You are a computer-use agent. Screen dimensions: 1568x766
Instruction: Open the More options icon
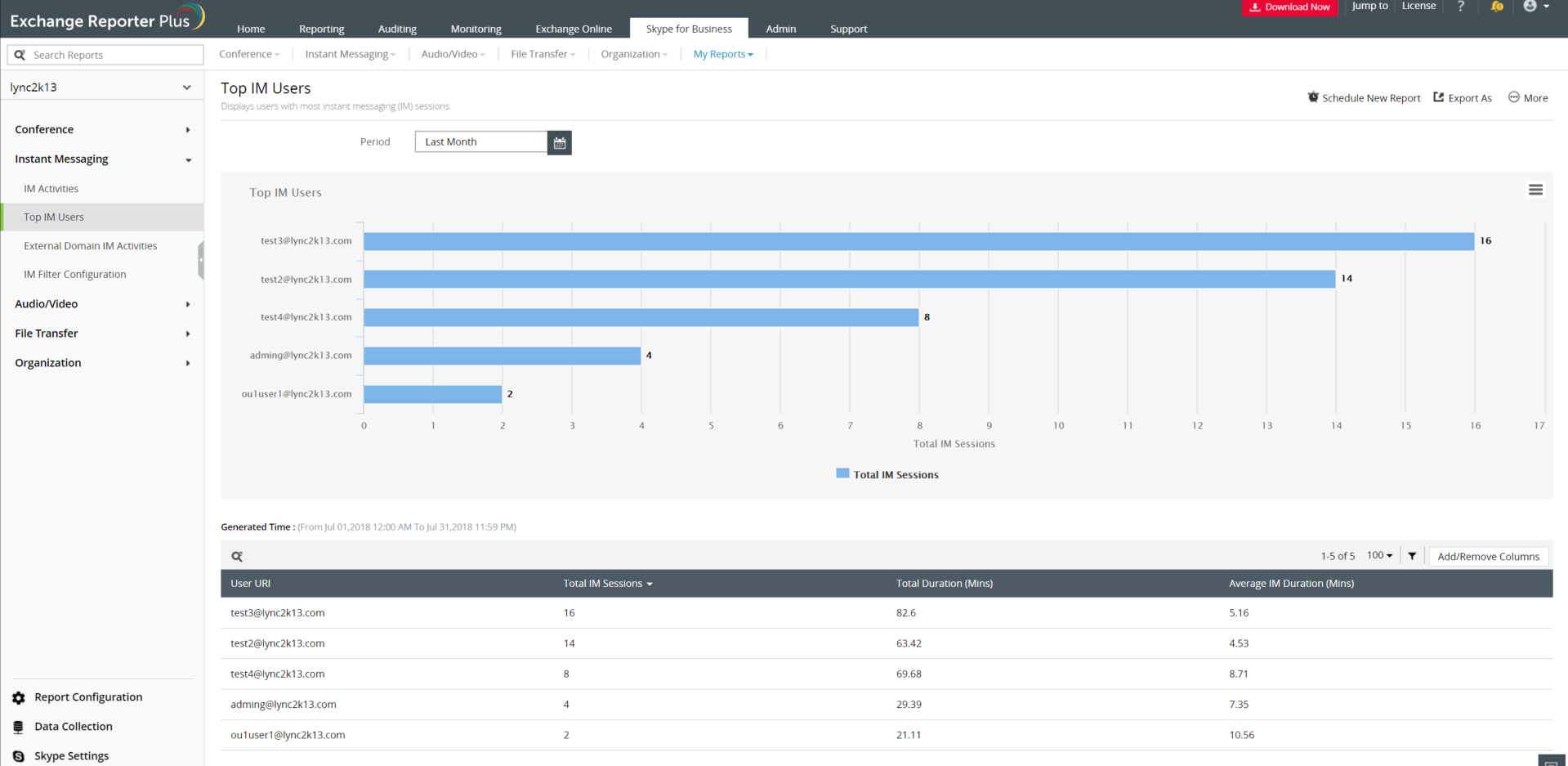click(x=1514, y=97)
